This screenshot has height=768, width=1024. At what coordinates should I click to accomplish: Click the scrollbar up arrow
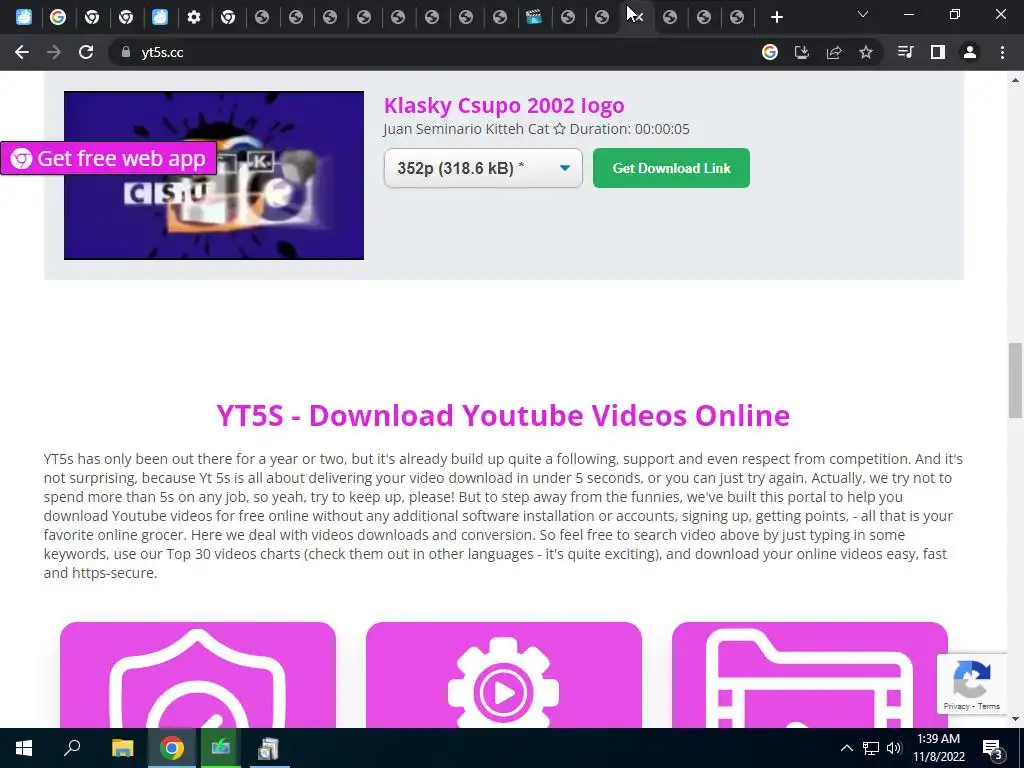point(1015,80)
